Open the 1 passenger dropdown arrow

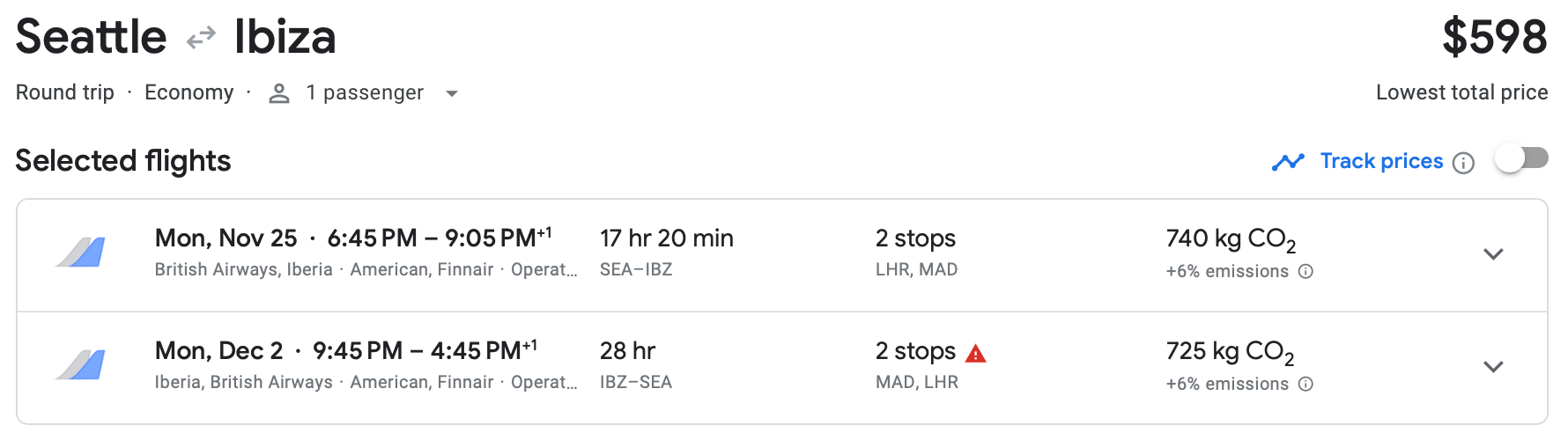(452, 93)
